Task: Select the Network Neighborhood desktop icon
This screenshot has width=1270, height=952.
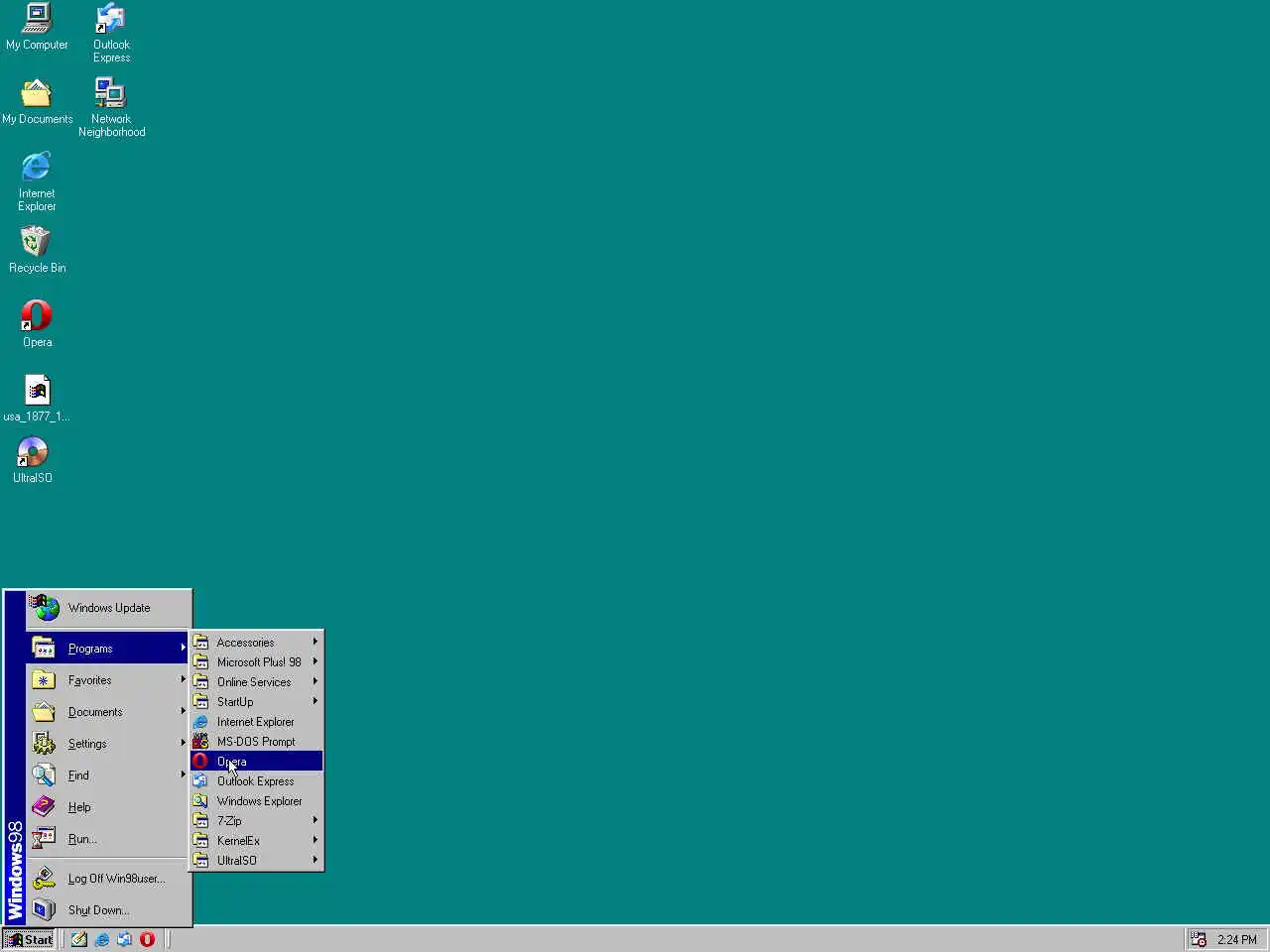Action: [x=111, y=108]
